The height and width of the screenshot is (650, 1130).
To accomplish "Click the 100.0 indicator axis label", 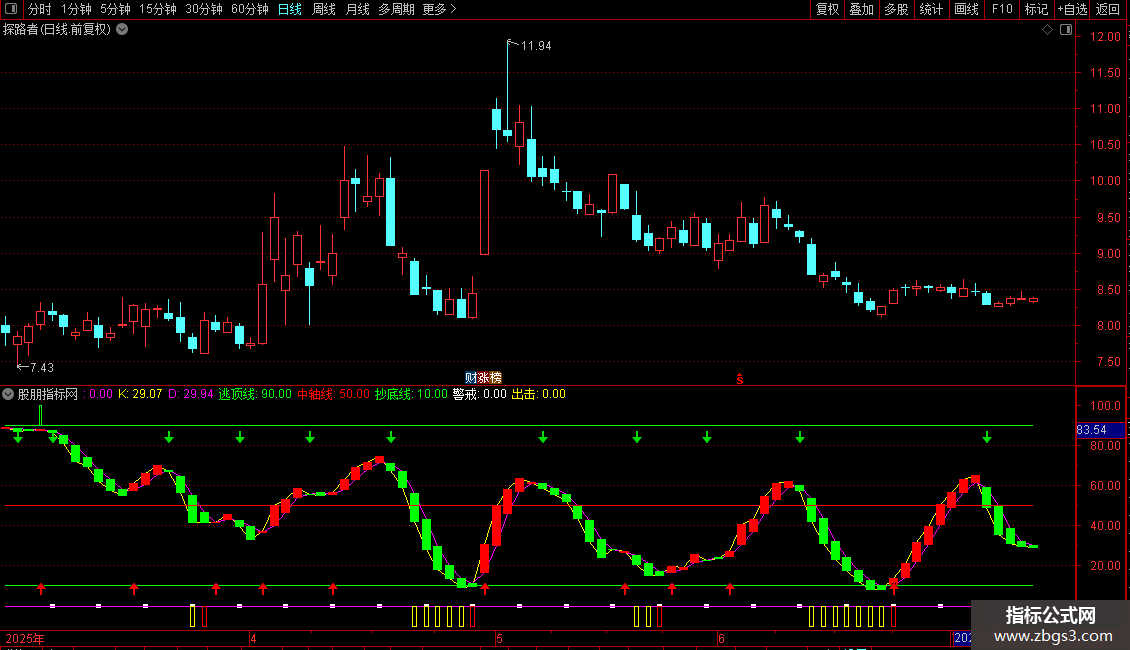I will (1105, 406).
